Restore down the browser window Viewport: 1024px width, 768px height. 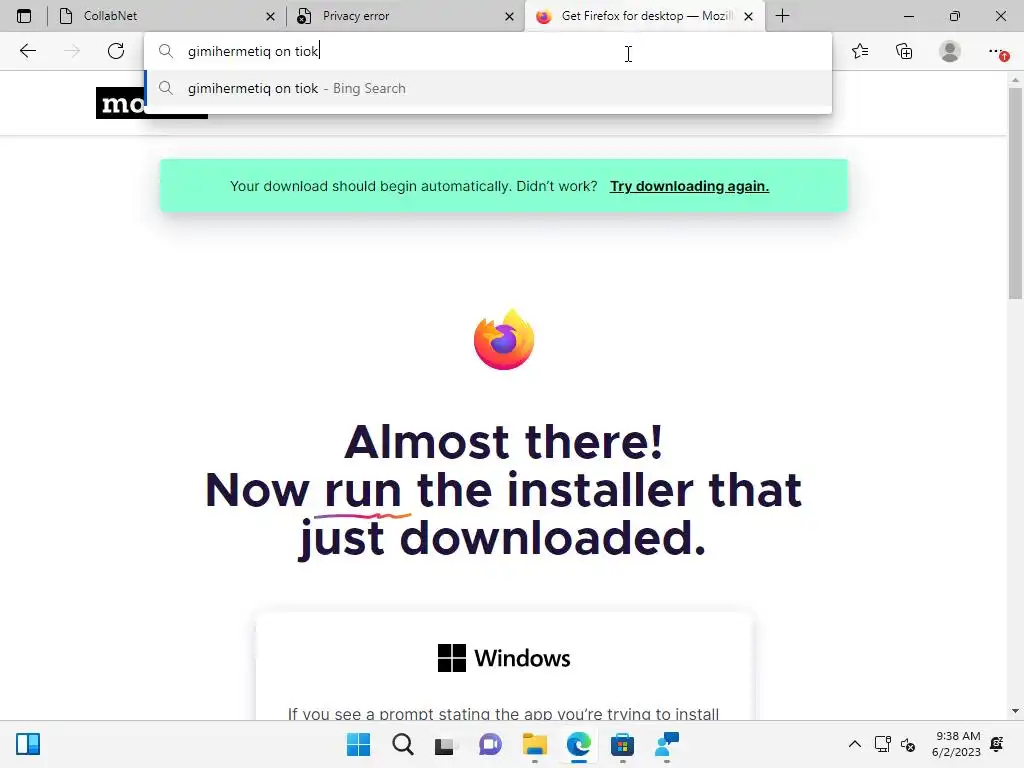pos(954,16)
